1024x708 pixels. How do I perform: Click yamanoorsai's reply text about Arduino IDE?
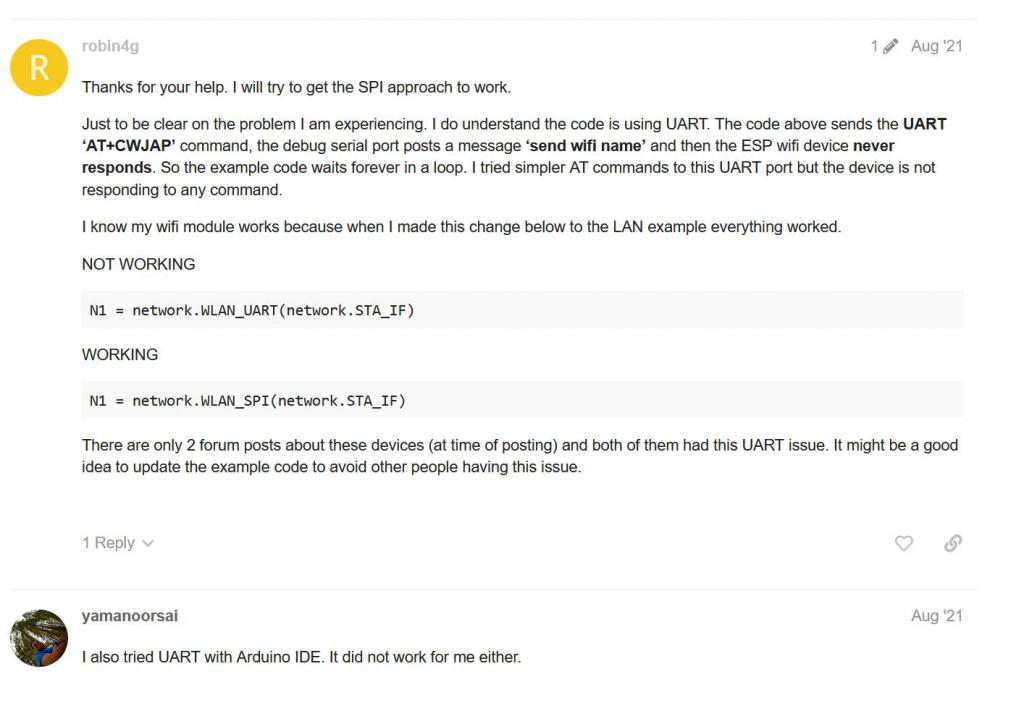[302, 657]
